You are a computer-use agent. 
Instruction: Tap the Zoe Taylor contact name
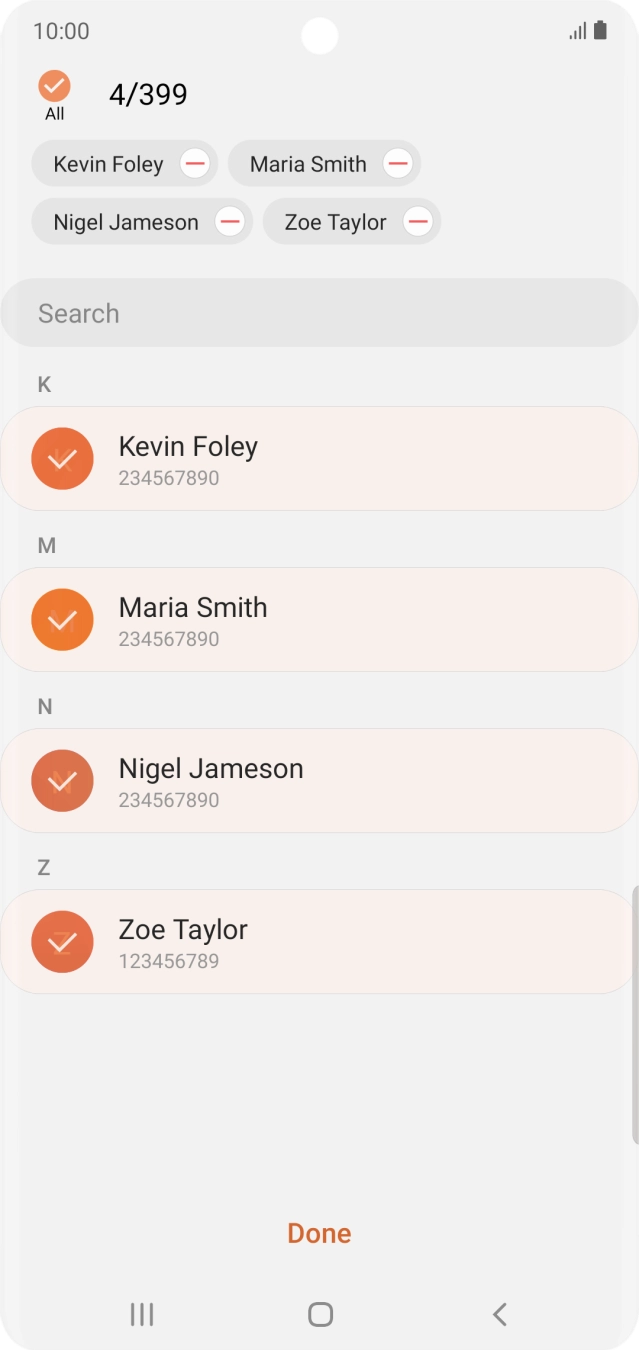[183, 929]
